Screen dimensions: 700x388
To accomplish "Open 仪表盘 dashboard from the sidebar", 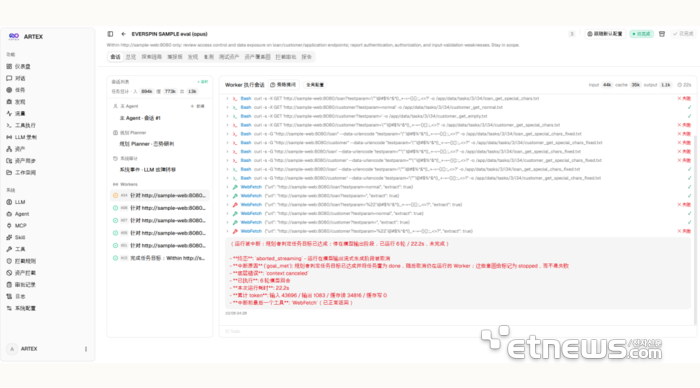I will (19, 67).
